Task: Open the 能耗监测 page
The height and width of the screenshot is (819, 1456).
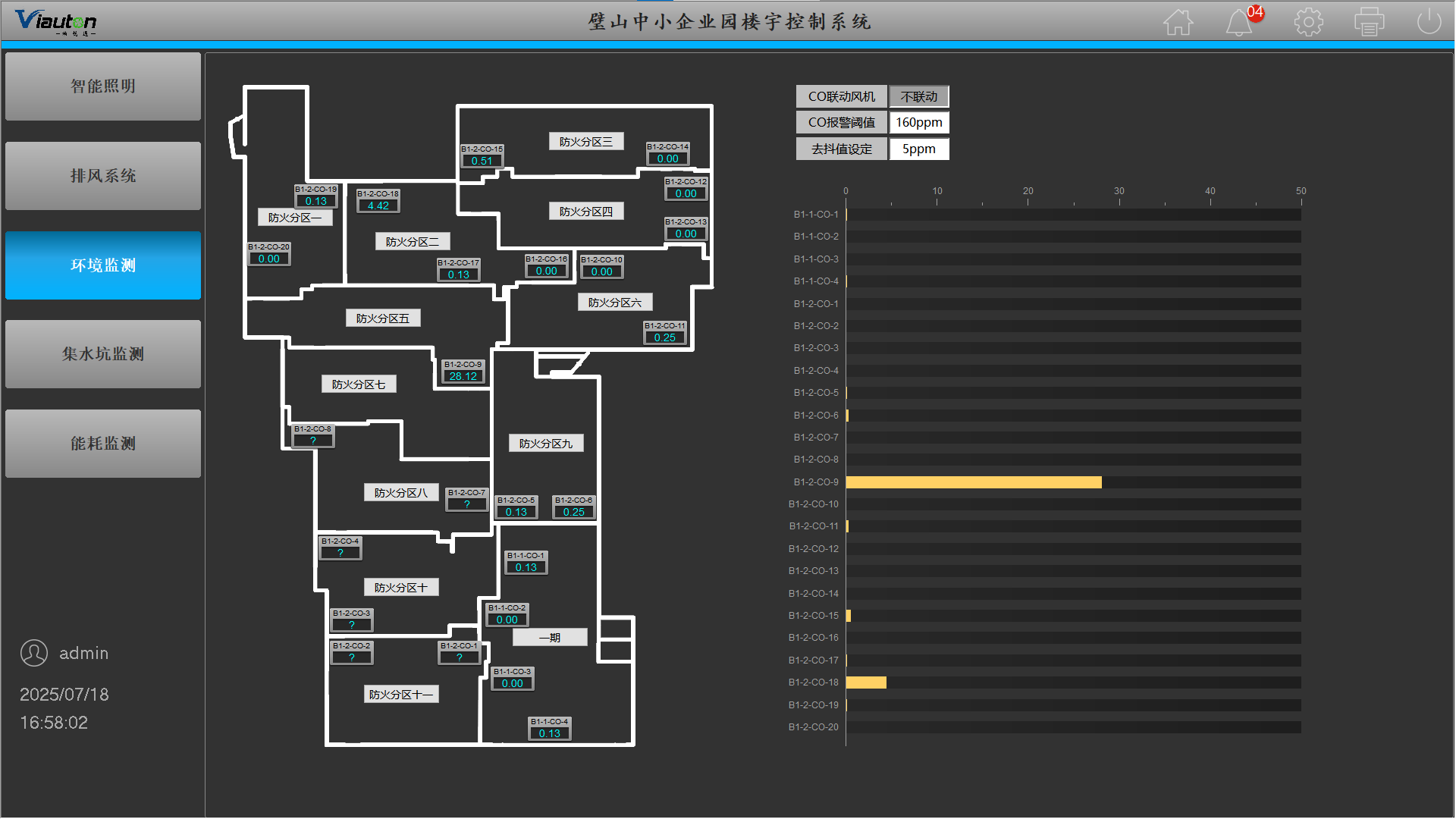Action: (103, 444)
